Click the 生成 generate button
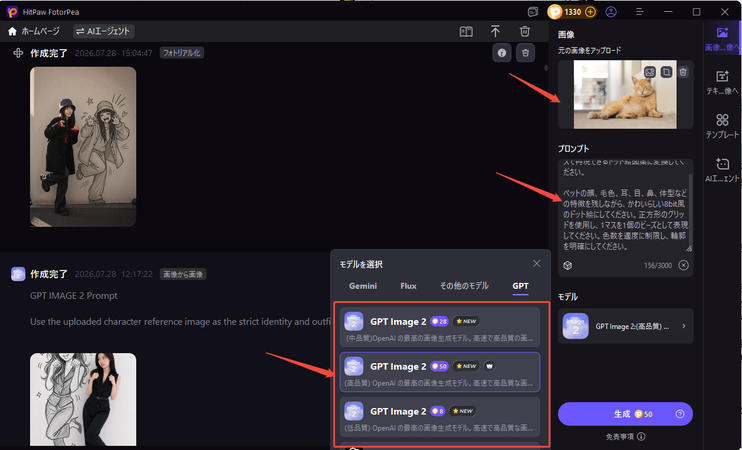Screen dimensions: 742x450 [x=625, y=414]
